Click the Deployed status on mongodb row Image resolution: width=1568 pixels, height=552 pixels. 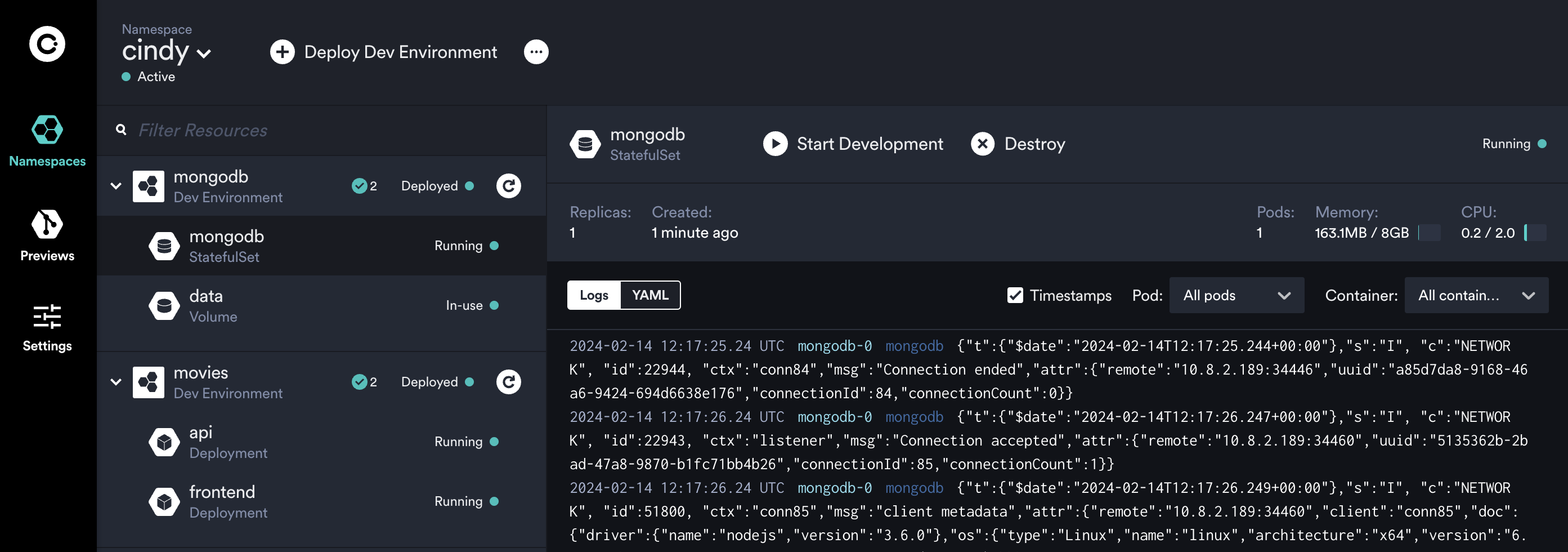pos(437,186)
